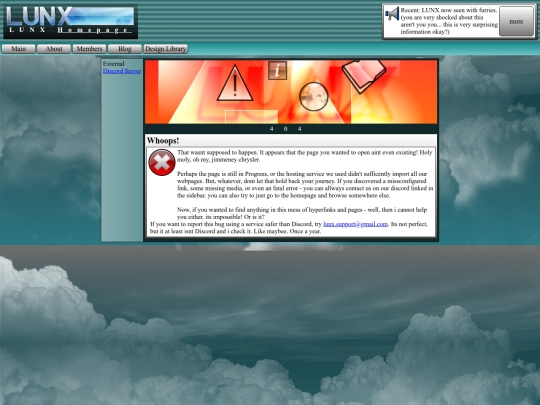Click the megaphone announcement icon
The width and height of the screenshot is (540, 405).
392,14
